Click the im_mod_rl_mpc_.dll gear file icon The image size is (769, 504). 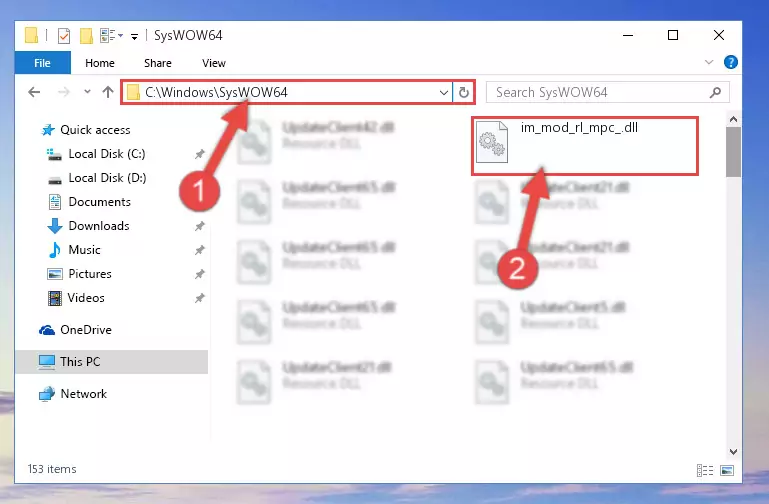pyautogui.click(x=492, y=142)
